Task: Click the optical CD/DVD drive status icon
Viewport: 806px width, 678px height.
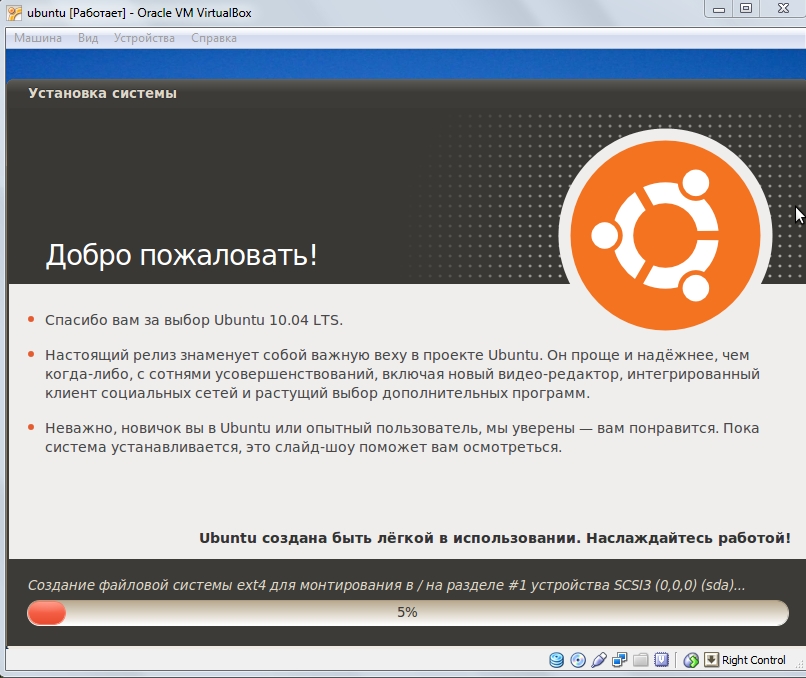Action: [x=578, y=659]
